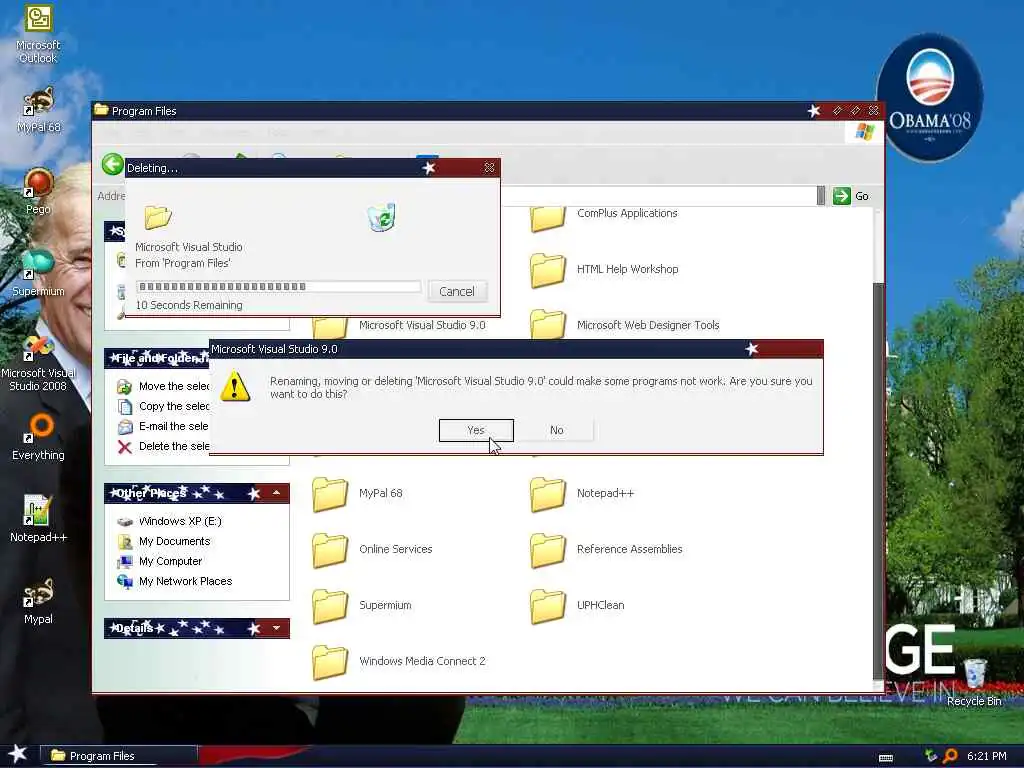Confirm deletion with the Yes button
Screen dimensions: 1024x768
point(476,430)
